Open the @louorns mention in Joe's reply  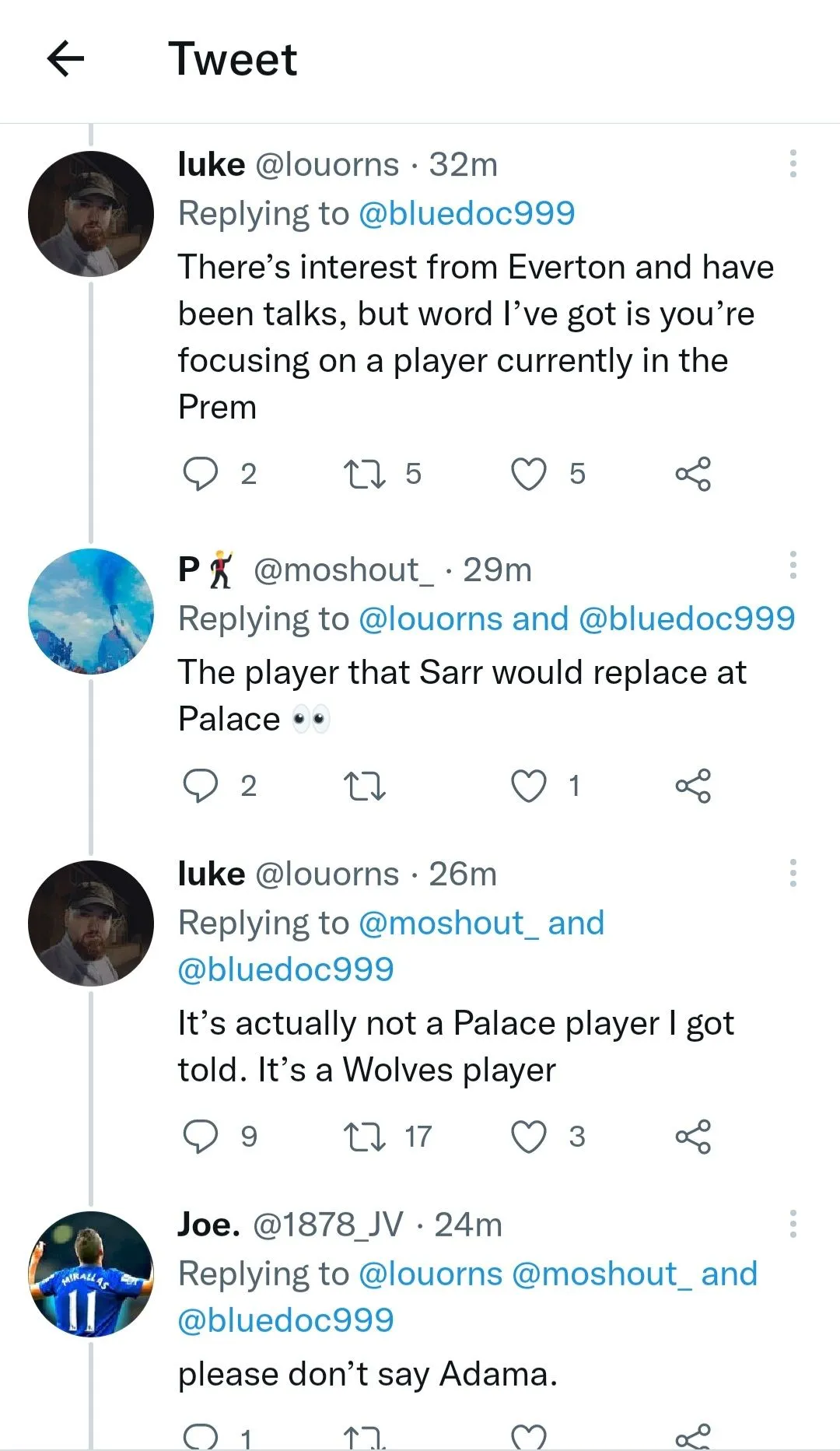(430, 1274)
